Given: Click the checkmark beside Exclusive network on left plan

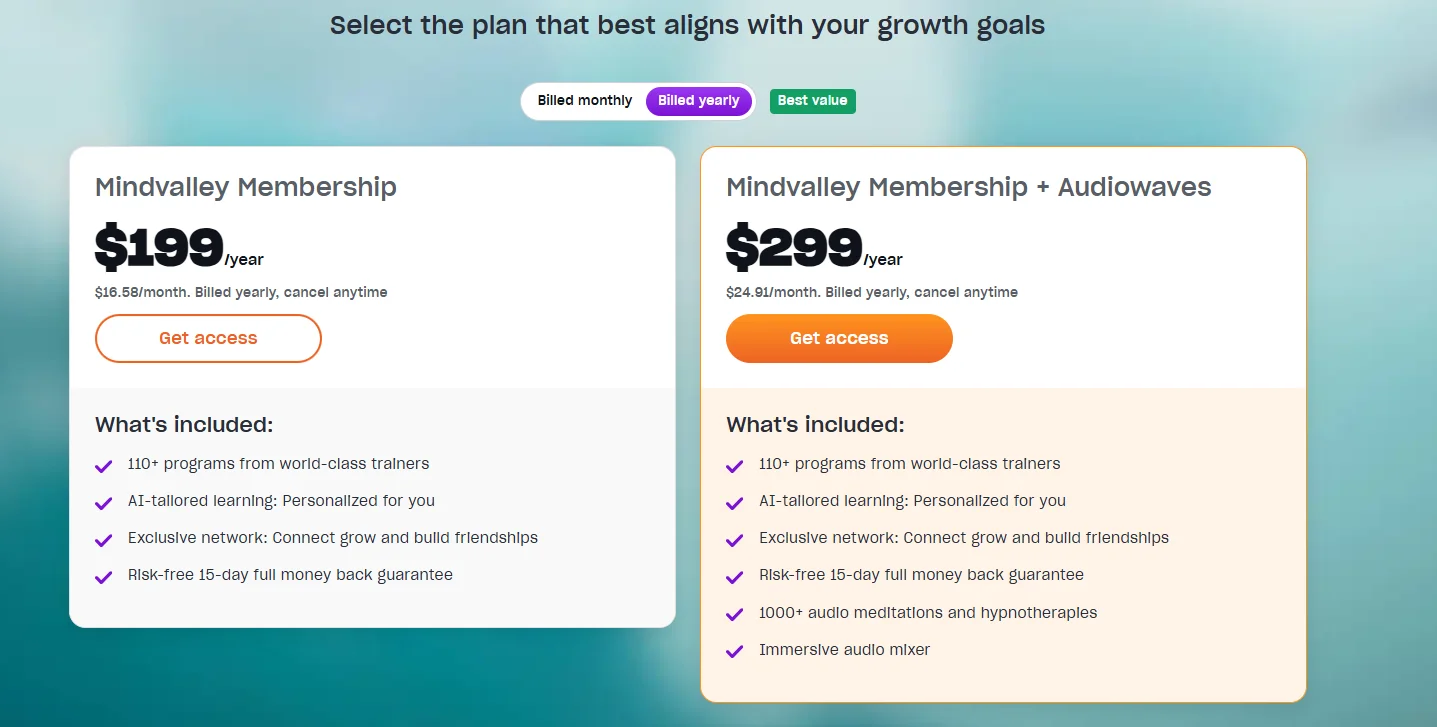Looking at the screenshot, I should 103,539.
